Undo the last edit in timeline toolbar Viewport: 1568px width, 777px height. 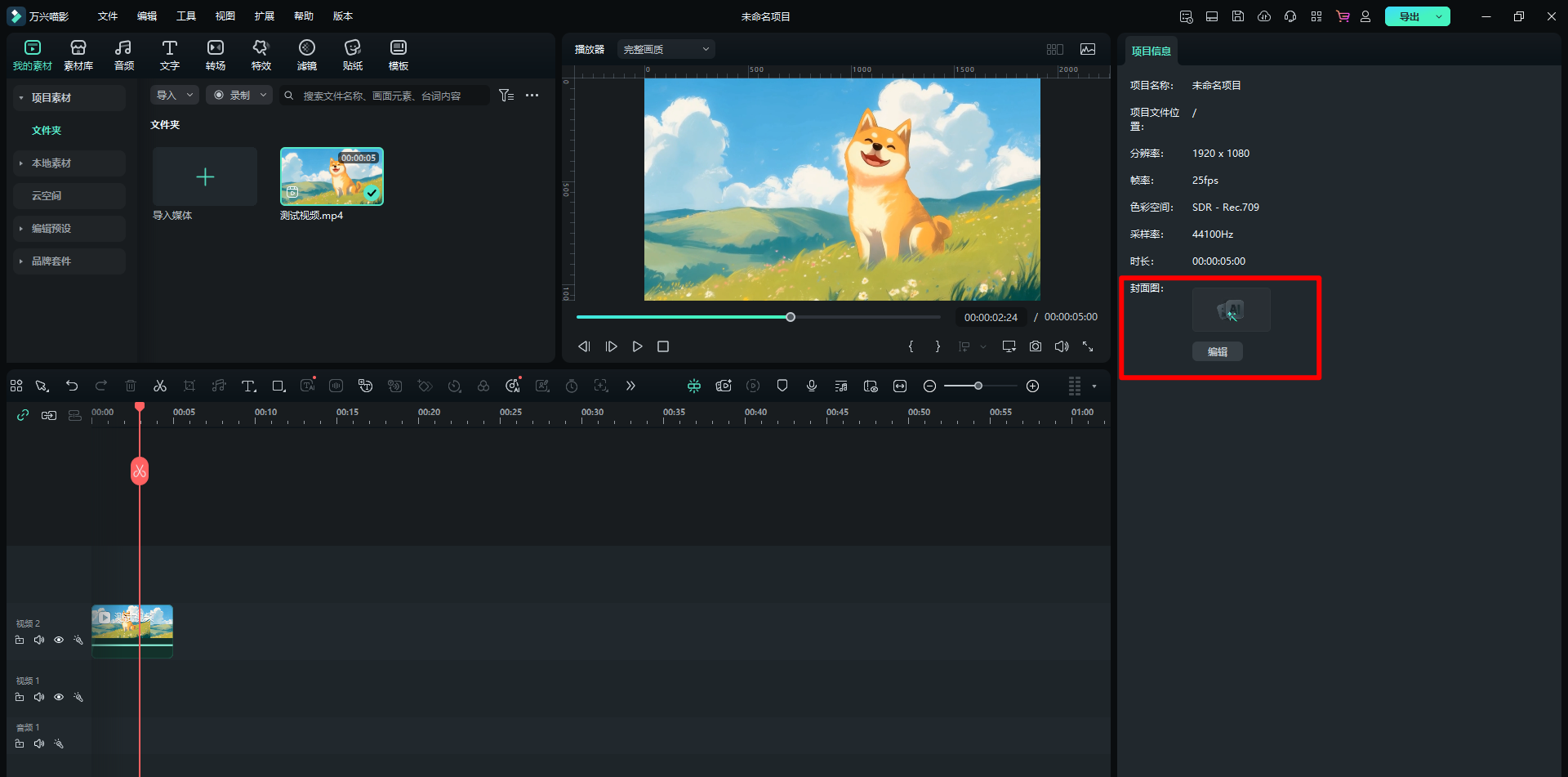[x=72, y=386]
